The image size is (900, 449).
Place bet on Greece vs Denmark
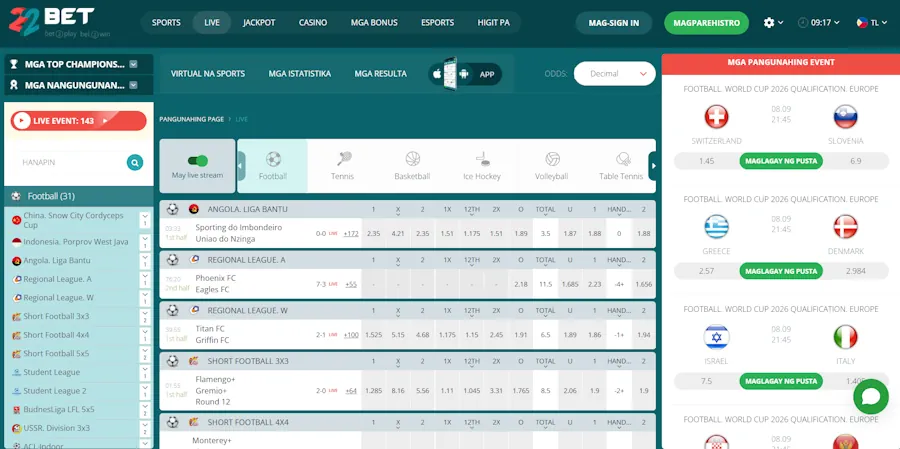click(781, 271)
